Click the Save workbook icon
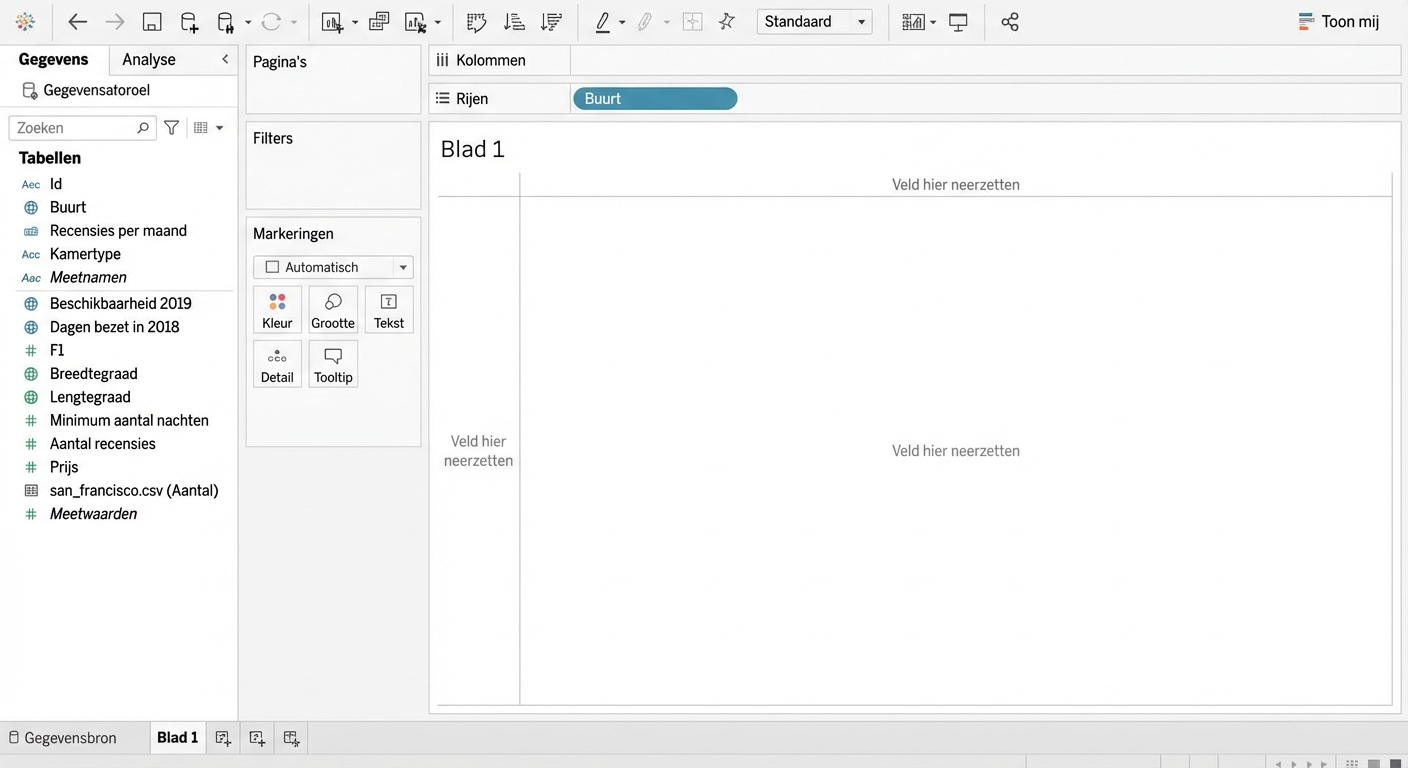The width and height of the screenshot is (1408, 768). pos(152,22)
